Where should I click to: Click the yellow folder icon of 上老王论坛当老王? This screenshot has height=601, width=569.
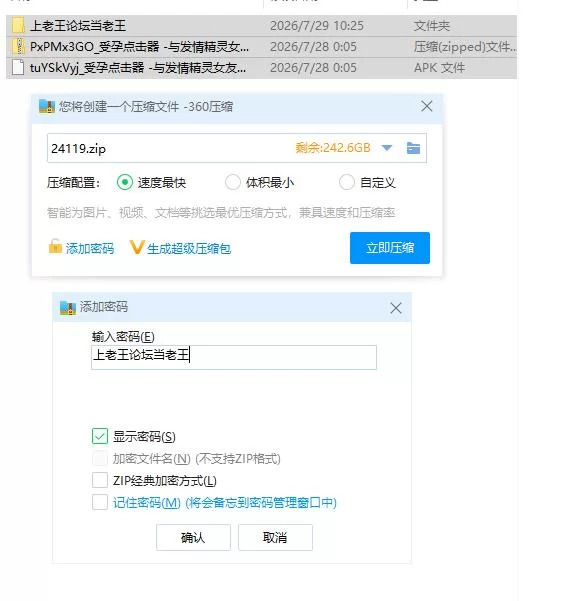click(18, 26)
